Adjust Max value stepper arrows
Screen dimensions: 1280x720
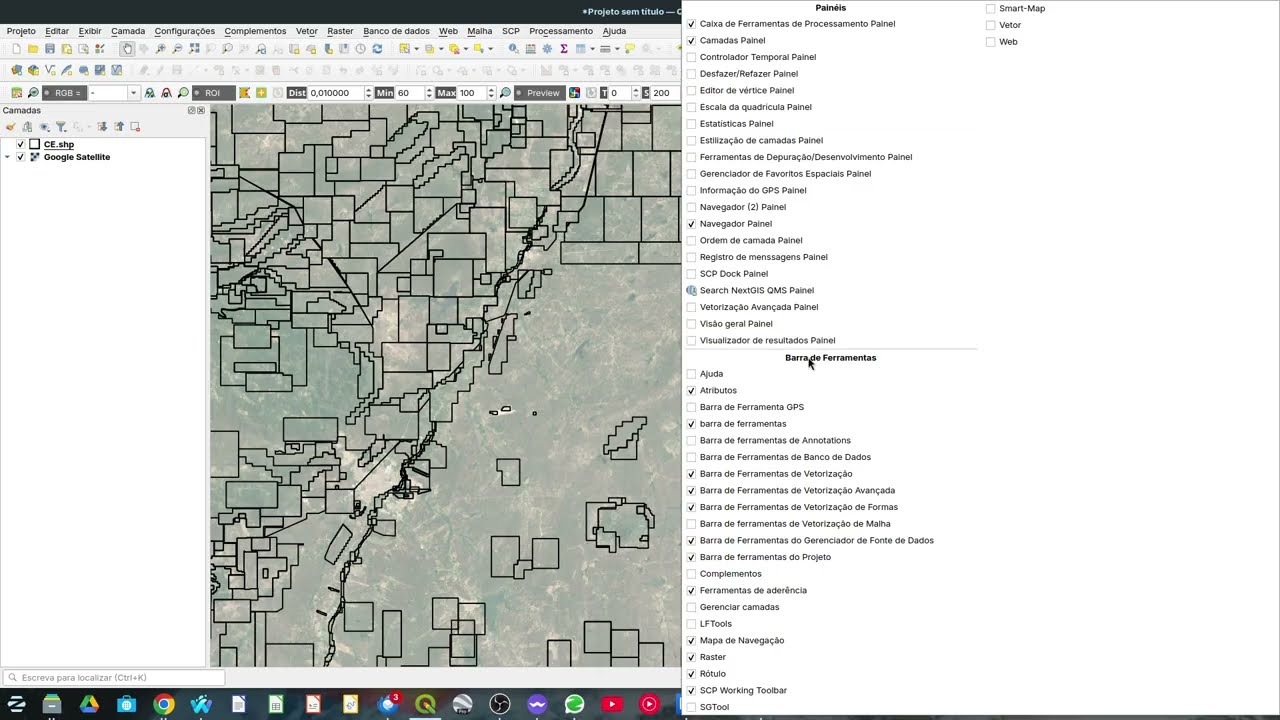[x=491, y=93]
